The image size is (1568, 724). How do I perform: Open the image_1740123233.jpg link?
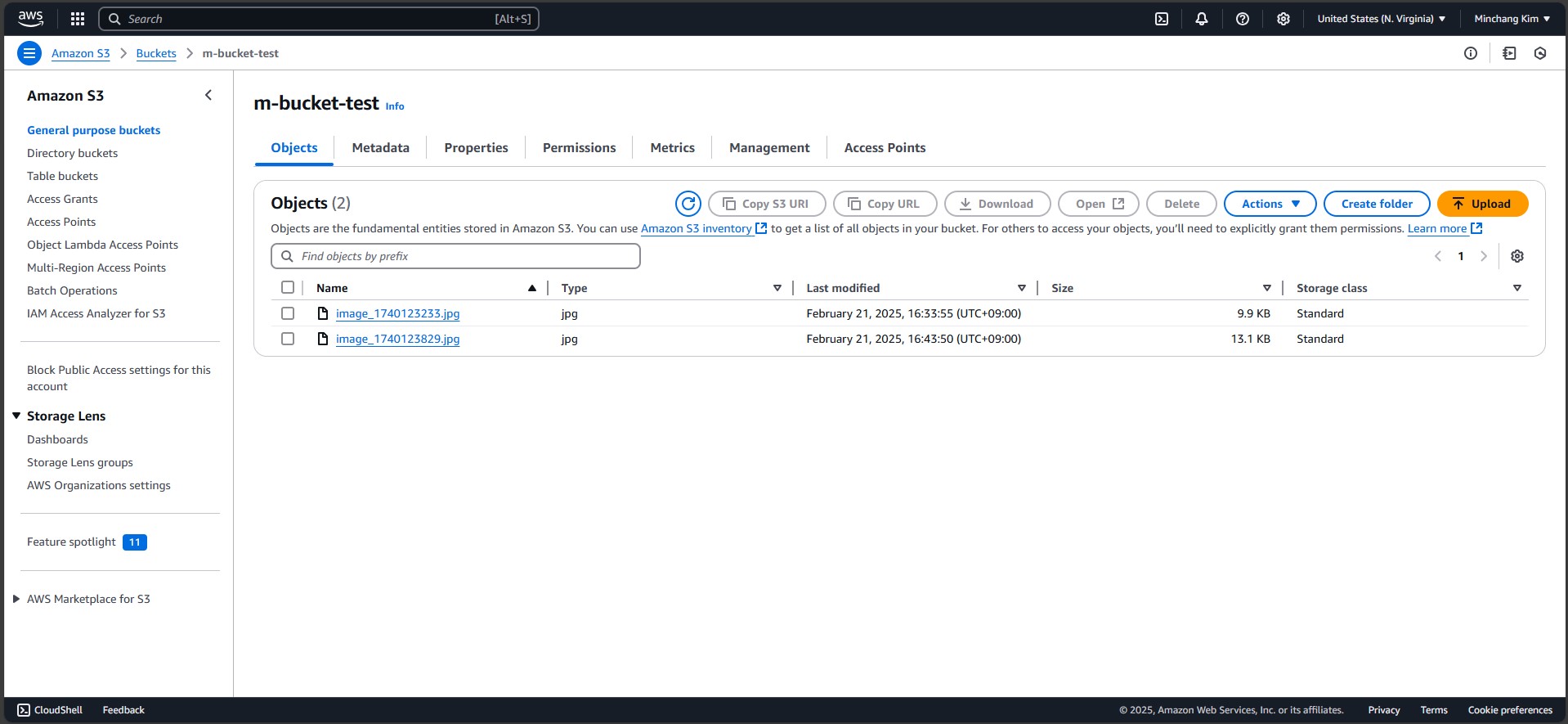pyautogui.click(x=397, y=313)
